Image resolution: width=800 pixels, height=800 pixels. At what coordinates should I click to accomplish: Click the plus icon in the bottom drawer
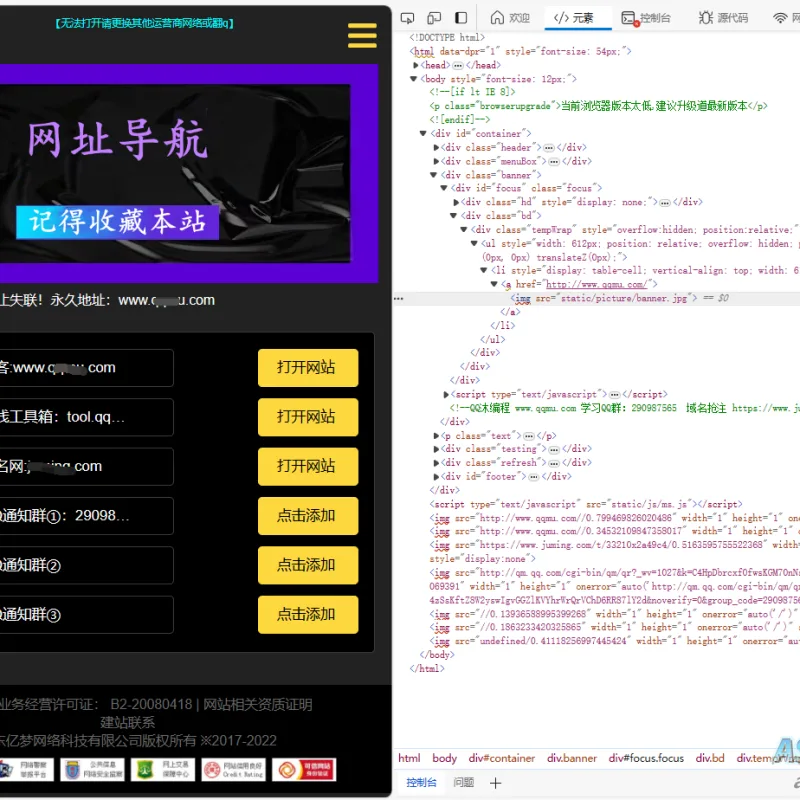point(495,783)
